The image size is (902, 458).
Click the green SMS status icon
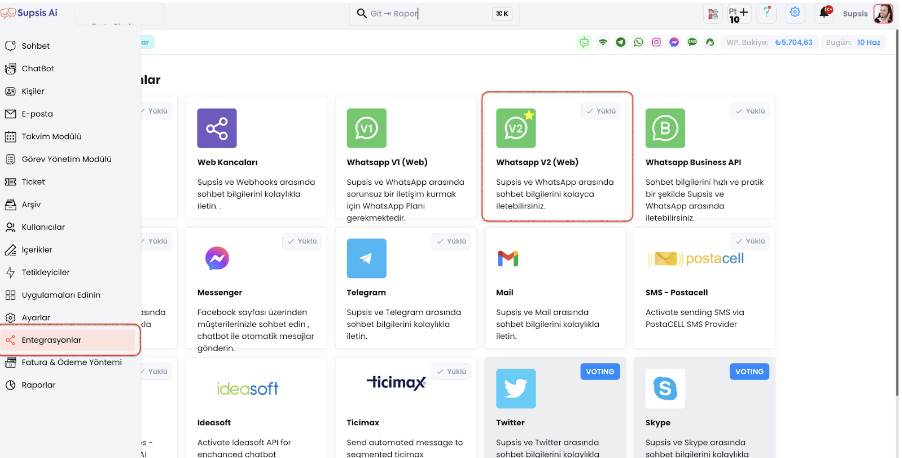tap(692, 42)
